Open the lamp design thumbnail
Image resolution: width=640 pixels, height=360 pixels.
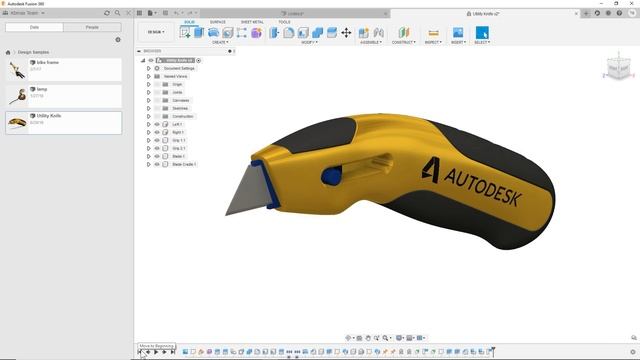pos(18,96)
